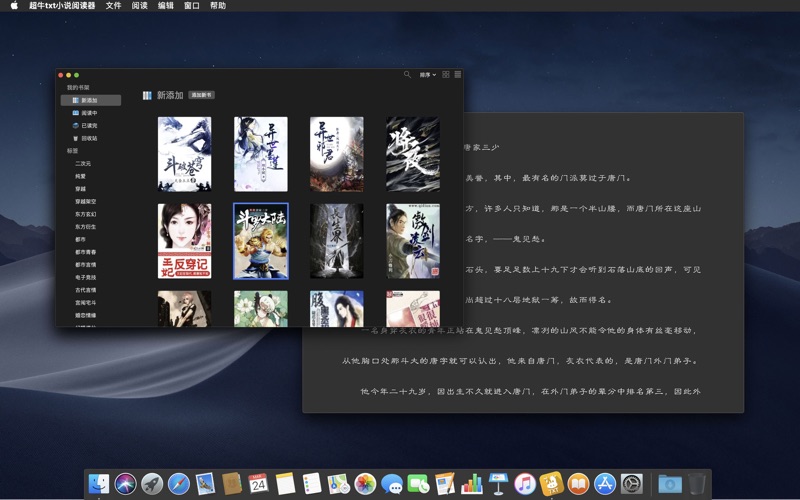Filter by 古代言情 tag
This screenshot has height=500, width=800.
(x=86, y=290)
